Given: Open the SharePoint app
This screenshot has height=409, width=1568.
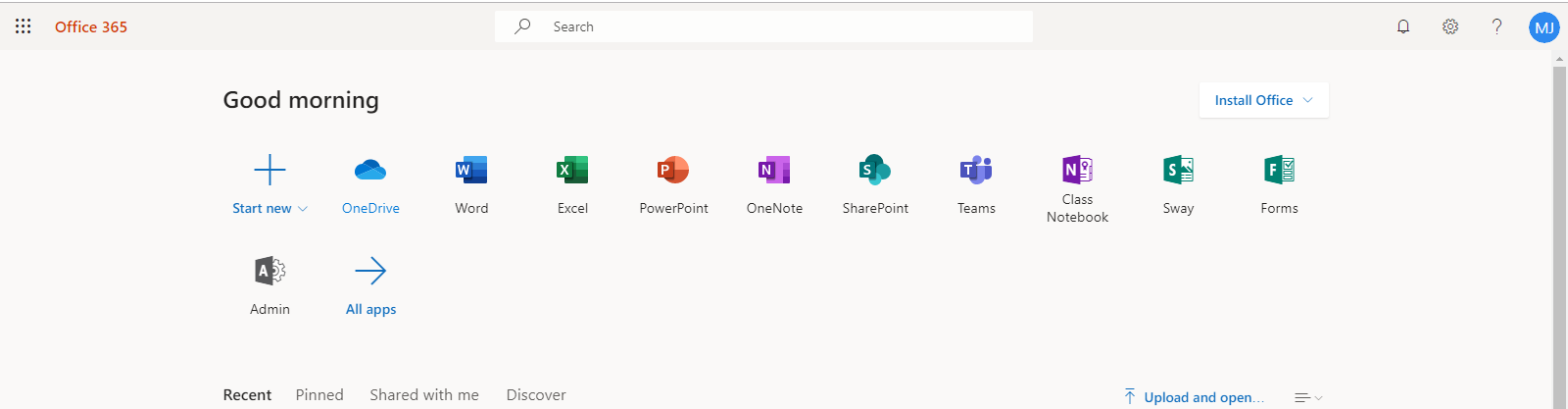Looking at the screenshot, I should coord(875,183).
